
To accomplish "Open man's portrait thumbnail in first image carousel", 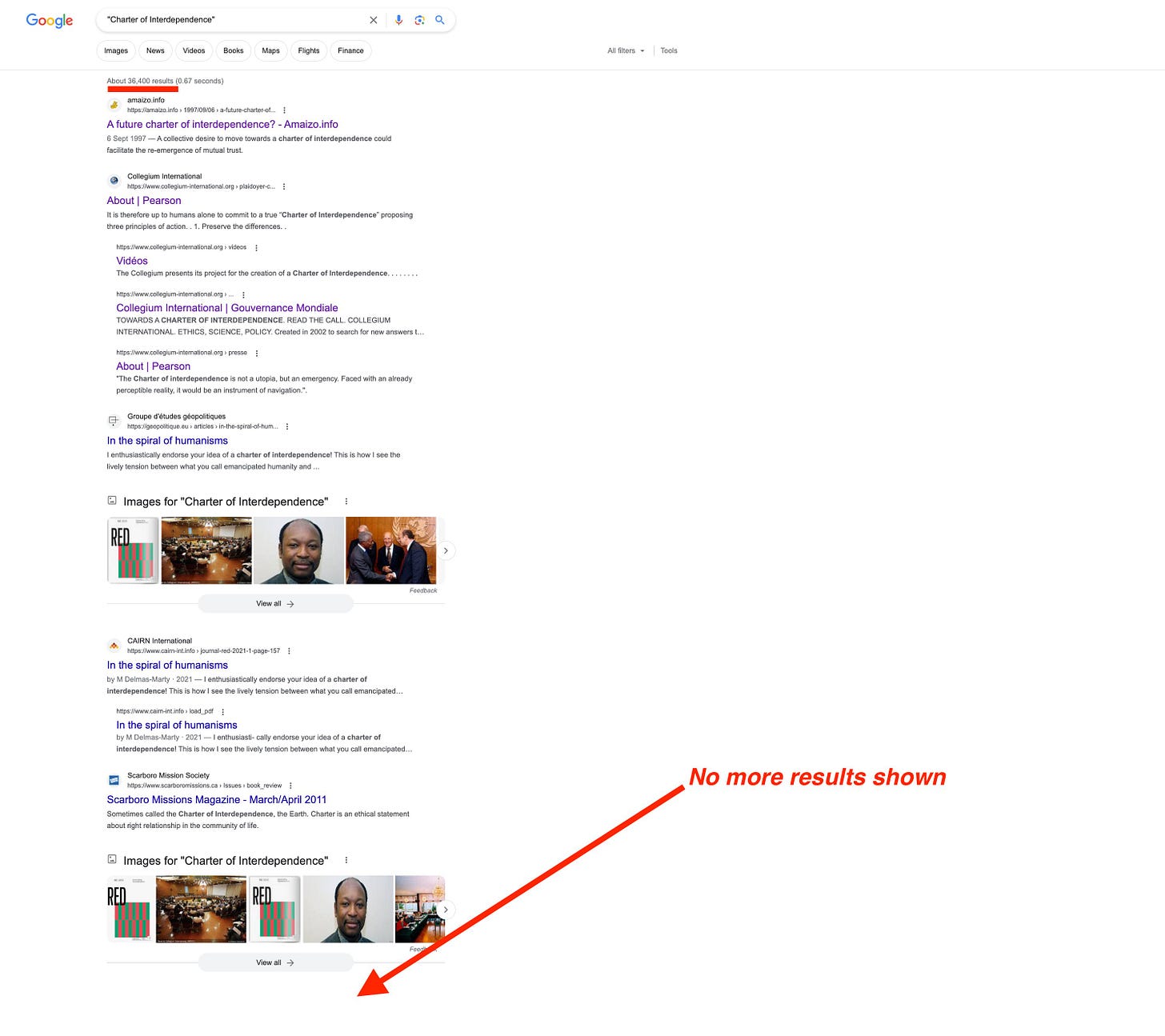I will click(x=298, y=550).
